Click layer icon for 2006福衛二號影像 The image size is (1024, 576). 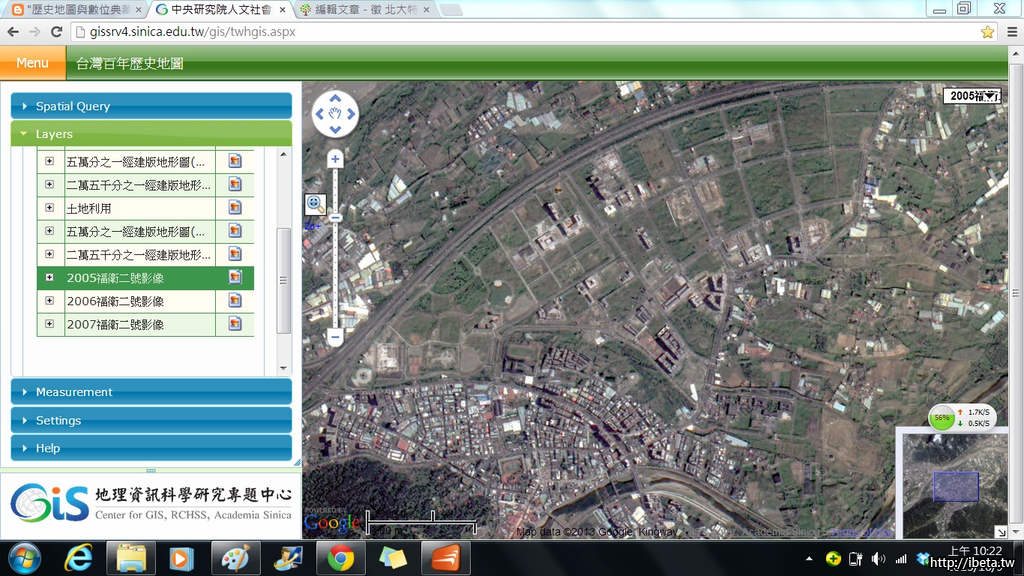pyautogui.click(x=235, y=301)
